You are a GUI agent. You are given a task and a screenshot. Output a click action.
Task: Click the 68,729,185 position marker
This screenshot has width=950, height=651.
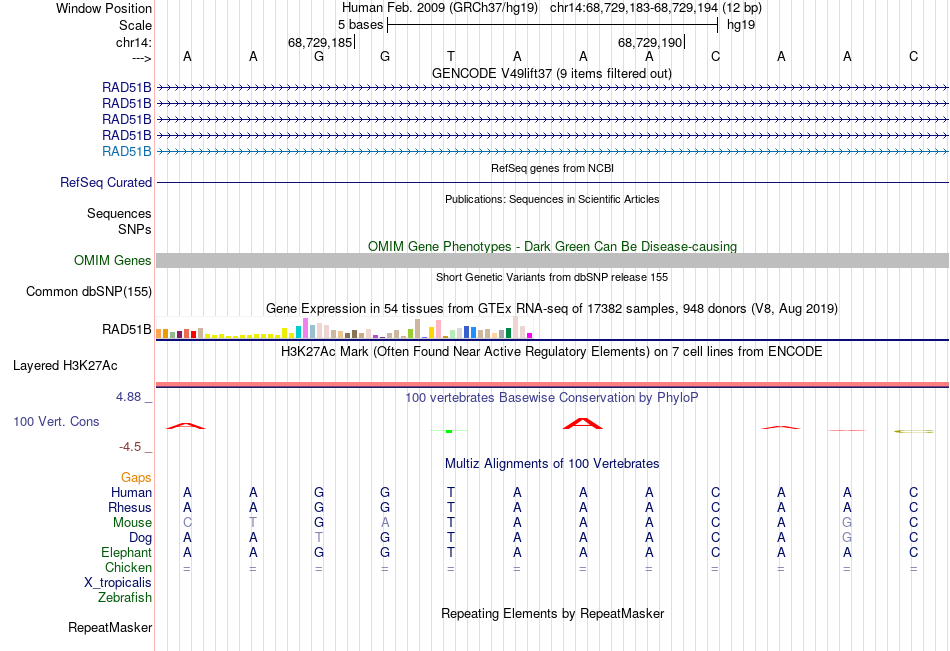pyautogui.click(x=320, y=42)
